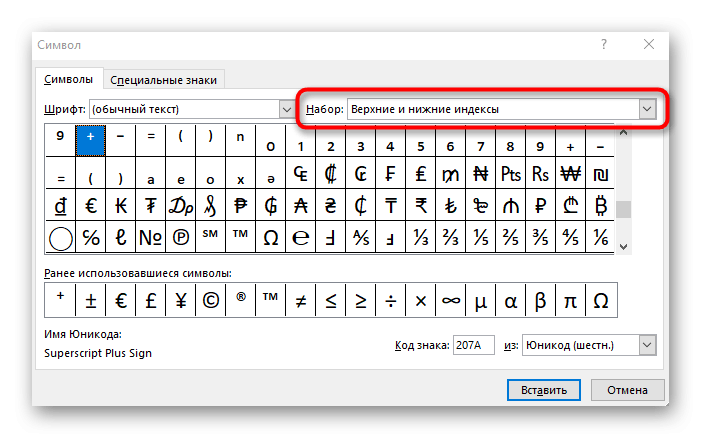Choose the tenge sign ₸
This screenshot has width=701, height=438.
click(390, 205)
